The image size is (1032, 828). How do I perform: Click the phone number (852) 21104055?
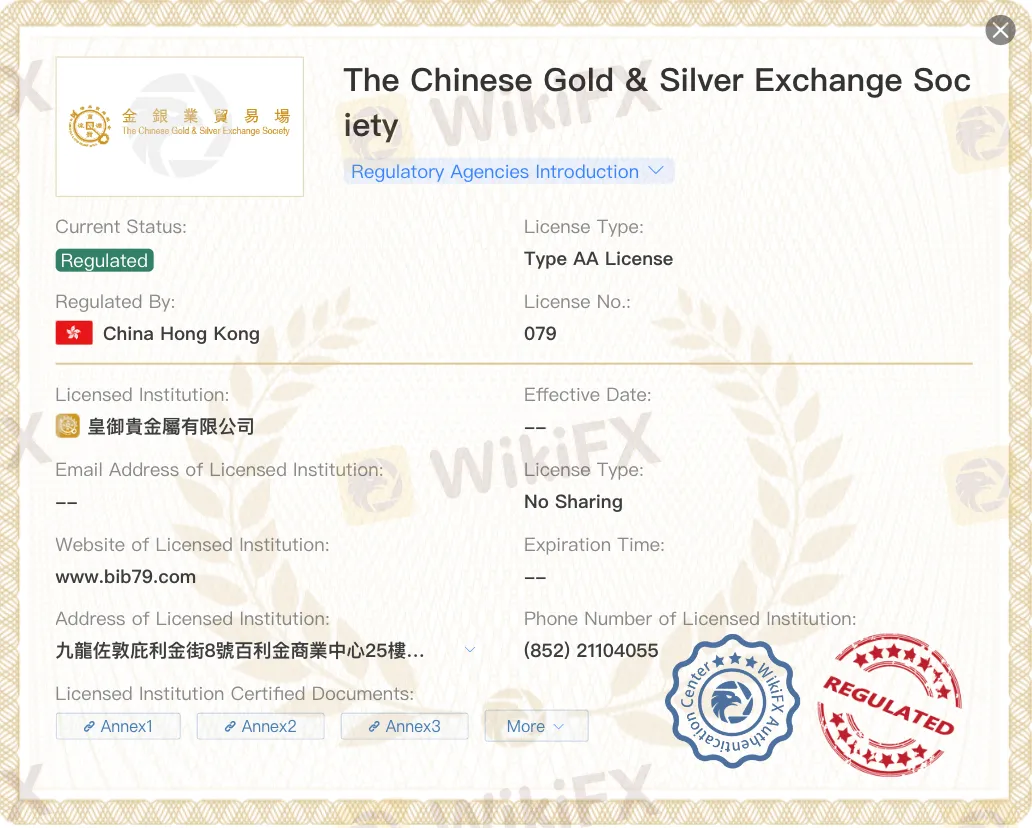[589, 650]
